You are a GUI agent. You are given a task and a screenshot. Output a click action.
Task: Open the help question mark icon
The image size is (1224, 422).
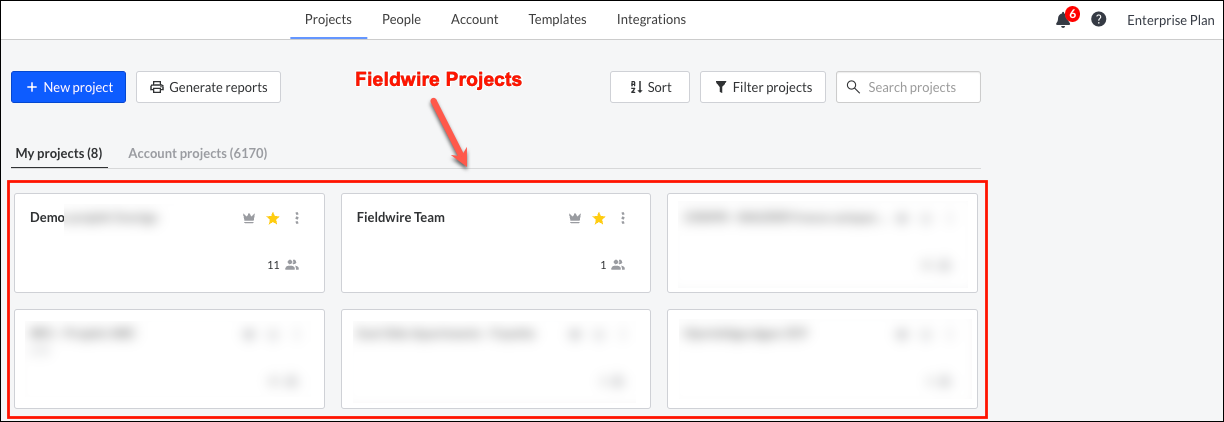tap(1098, 20)
